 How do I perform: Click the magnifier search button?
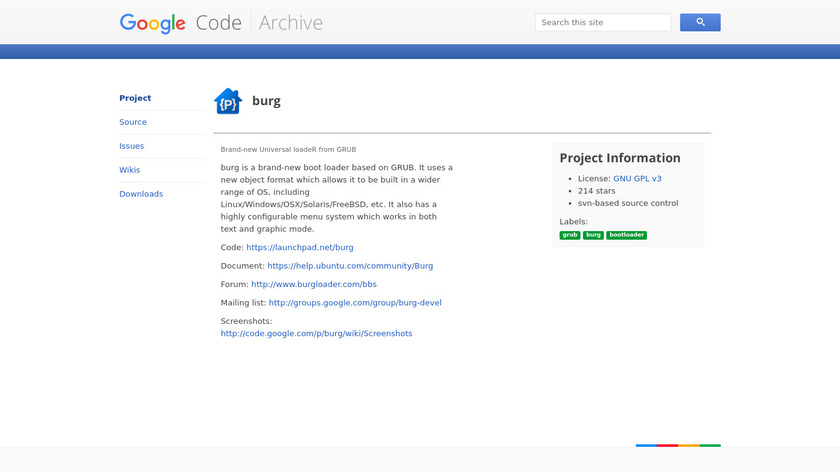[x=700, y=23]
